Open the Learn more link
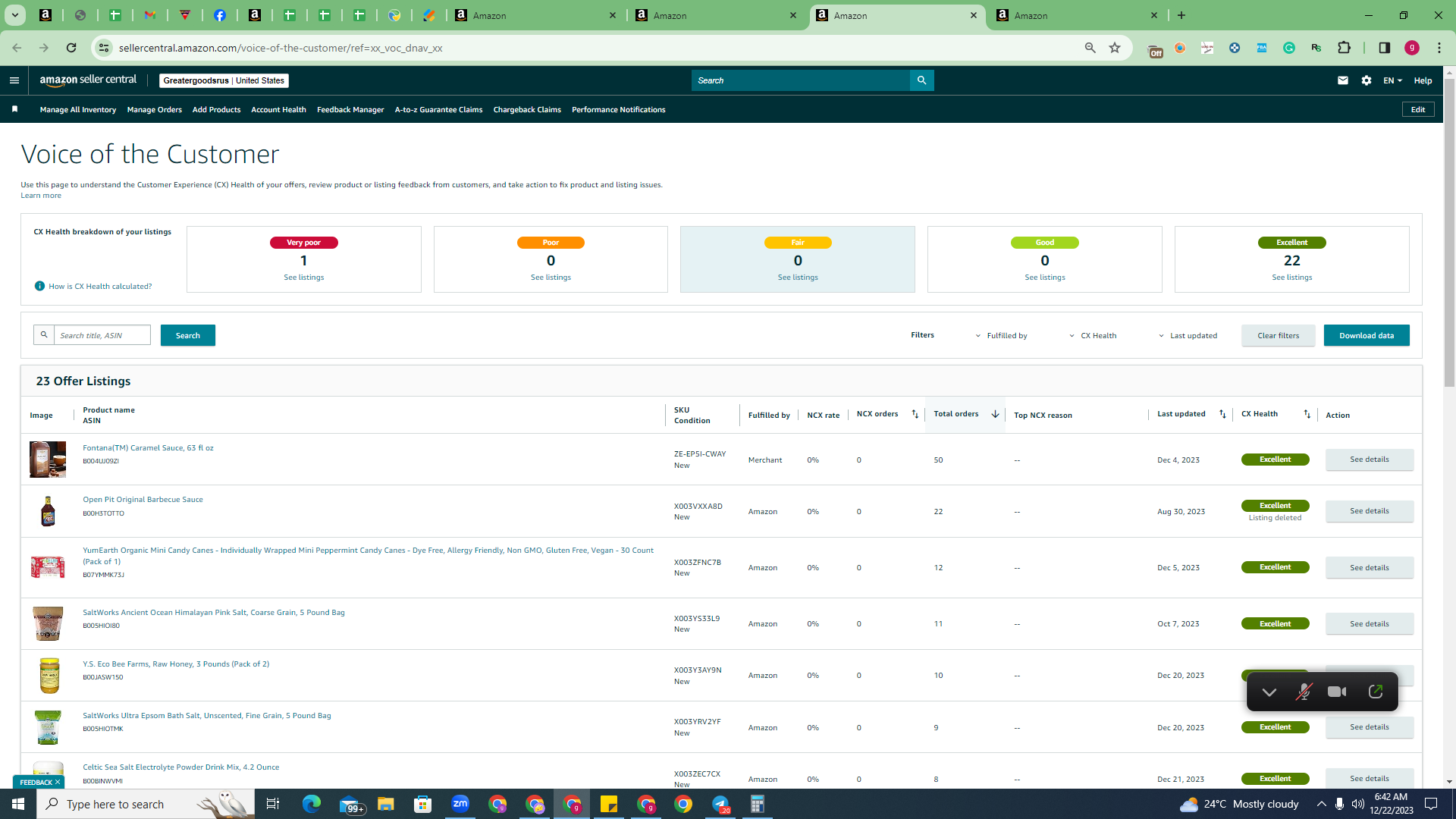 coord(41,196)
